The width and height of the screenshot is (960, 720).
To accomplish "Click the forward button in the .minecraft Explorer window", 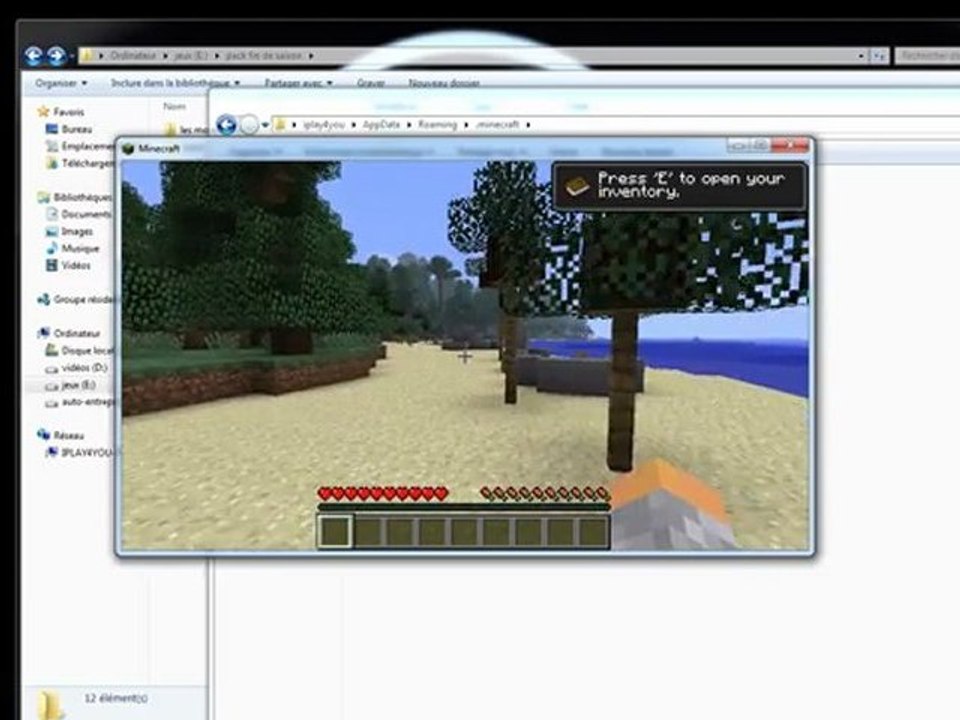I will click(249, 125).
